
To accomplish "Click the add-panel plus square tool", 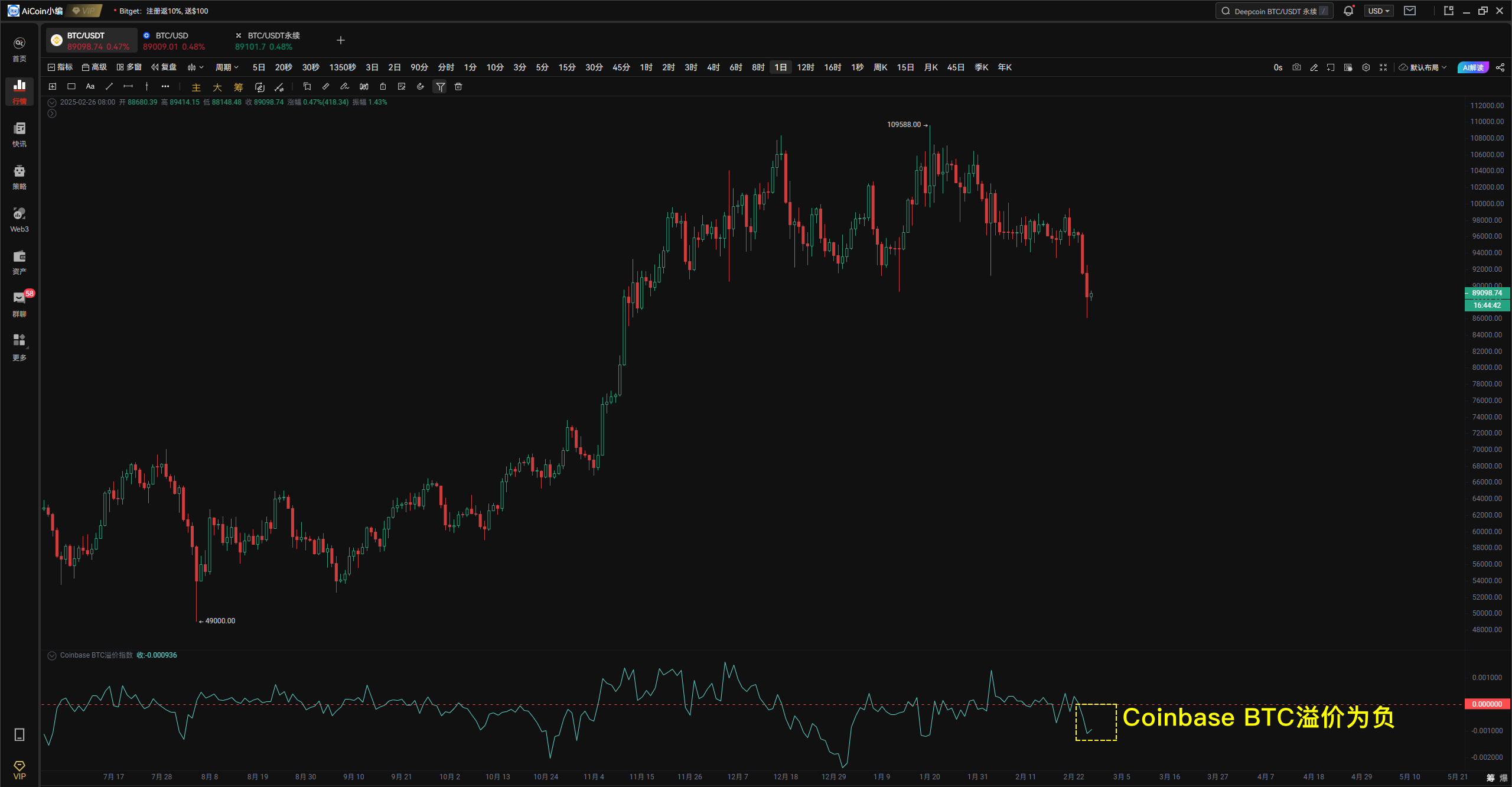I will pos(53,86).
